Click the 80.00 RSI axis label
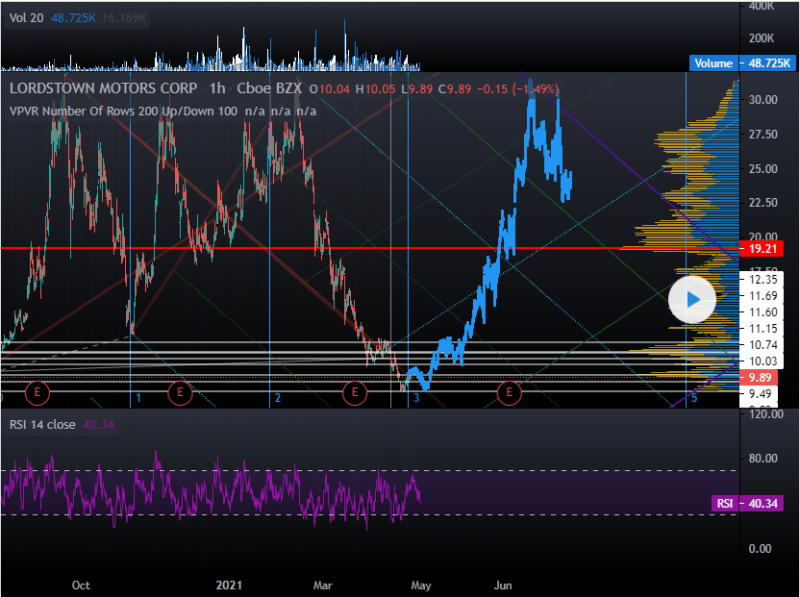Image resolution: width=800 pixels, height=598 pixels. 763,458
